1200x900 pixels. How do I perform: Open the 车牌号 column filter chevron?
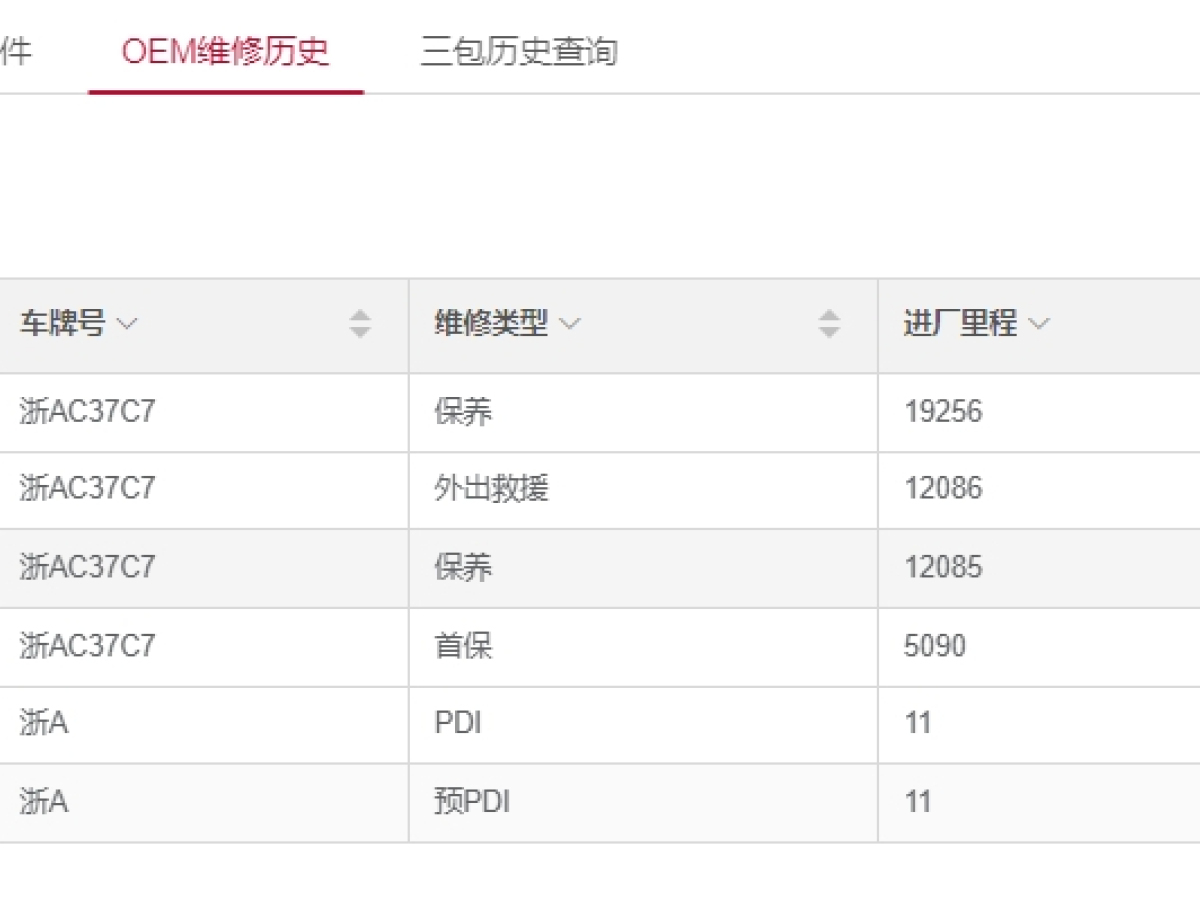coord(127,324)
